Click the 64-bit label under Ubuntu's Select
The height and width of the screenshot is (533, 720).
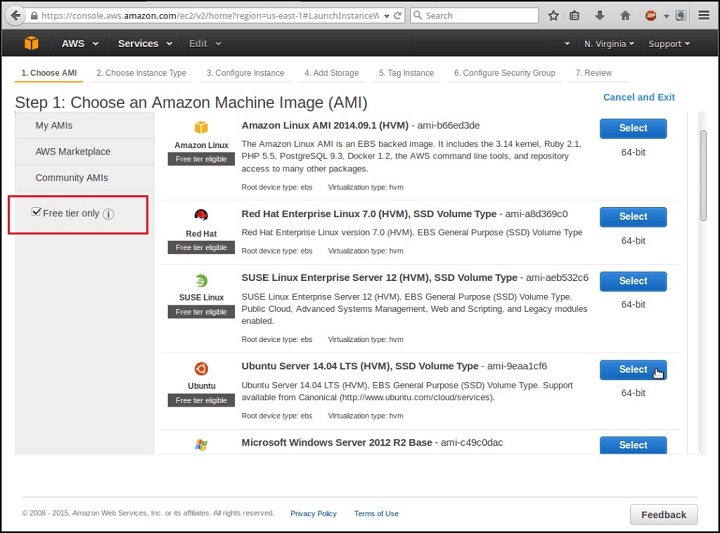coord(633,393)
